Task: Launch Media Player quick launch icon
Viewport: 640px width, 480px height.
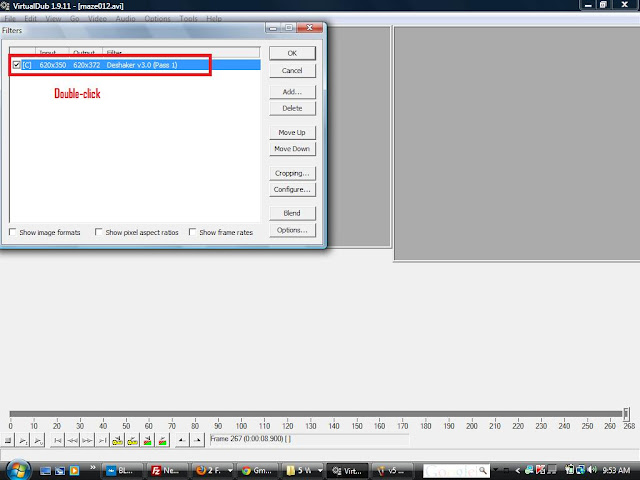Action: pyautogui.click(x=74, y=471)
